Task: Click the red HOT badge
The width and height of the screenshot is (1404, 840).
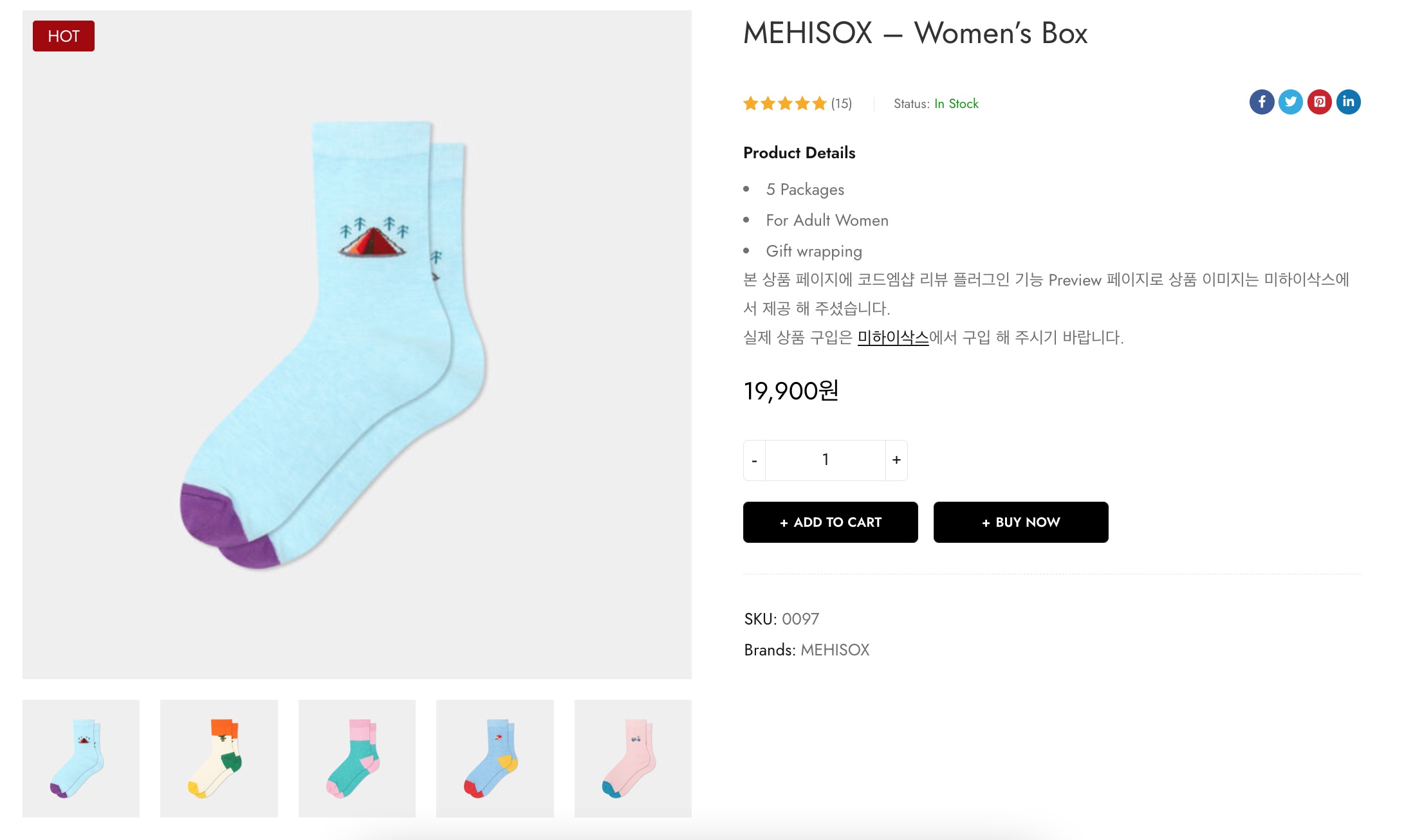Action: pos(64,36)
